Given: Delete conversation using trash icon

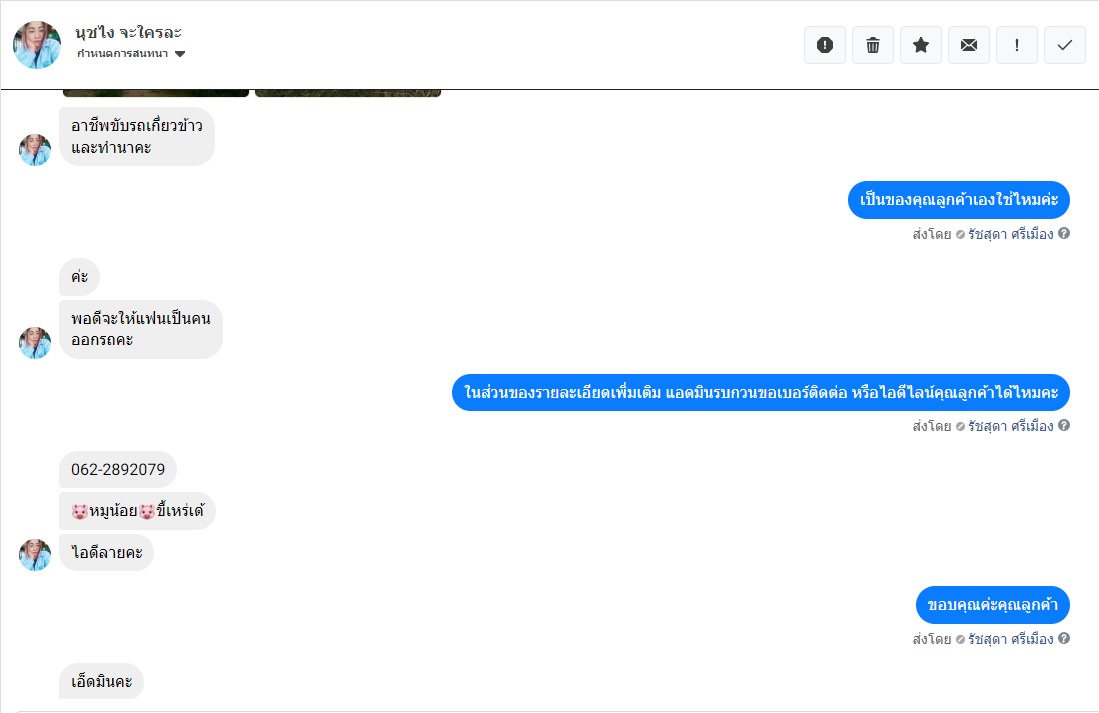Looking at the screenshot, I should pos(873,45).
